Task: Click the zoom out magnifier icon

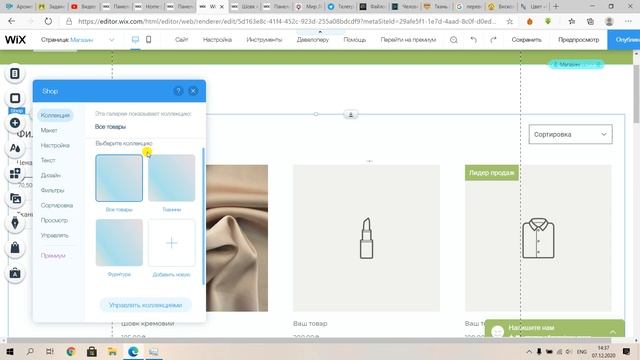Action: click(453, 40)
